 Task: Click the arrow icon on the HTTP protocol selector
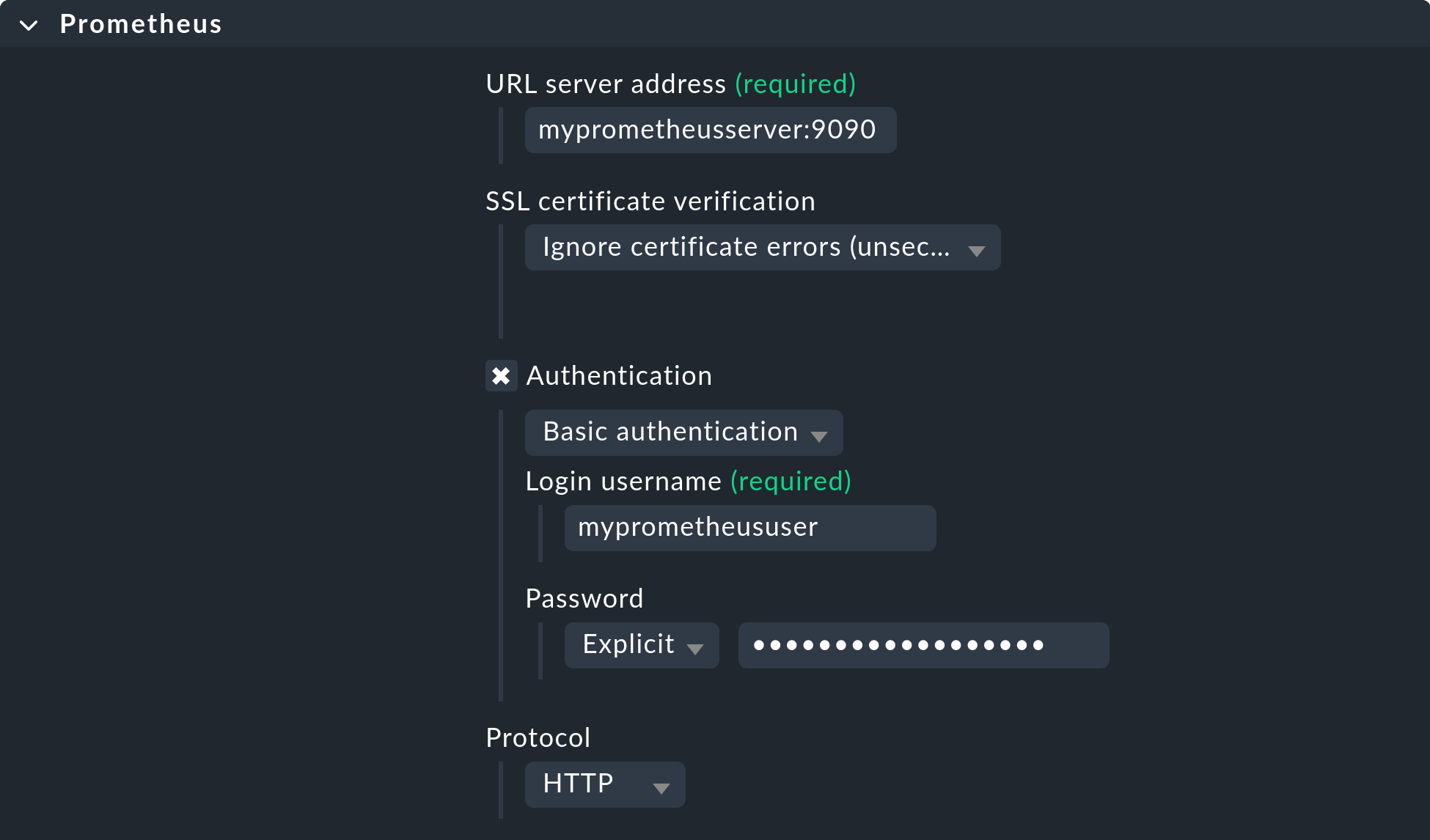click(x=662, y=786)
